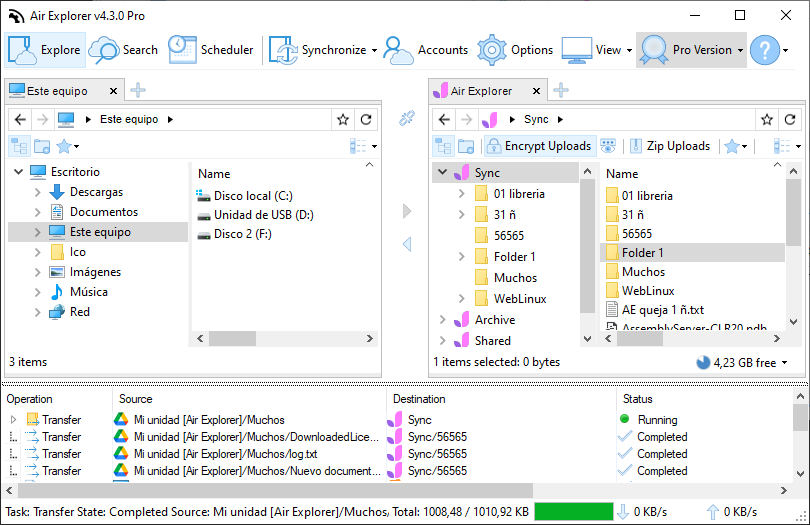Image resolution: width=810 pixels, height=525 pixels.
Task: Open the free space dropdown
Action: [x=784, y=363]
